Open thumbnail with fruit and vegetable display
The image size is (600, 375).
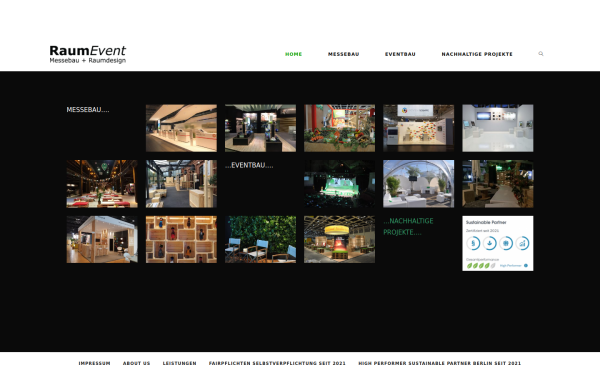pyautogui.click(x=339, y=128)
